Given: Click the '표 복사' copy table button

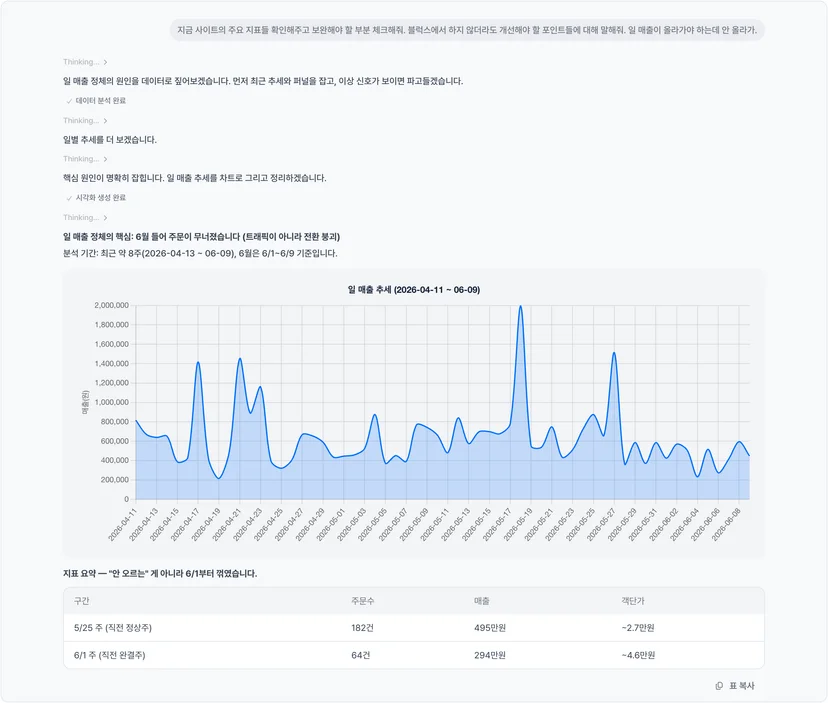Looking at the screenshot, I should 735,686.
